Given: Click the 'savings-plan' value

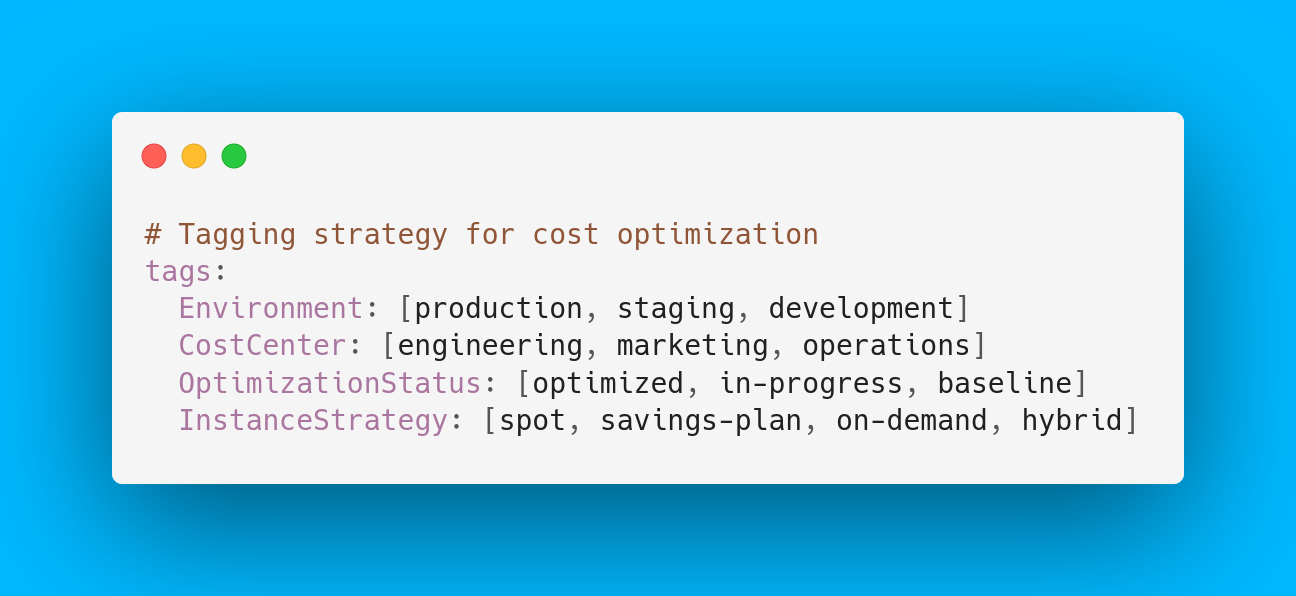Looking at the screenshot, I should [x=701, y=421].
